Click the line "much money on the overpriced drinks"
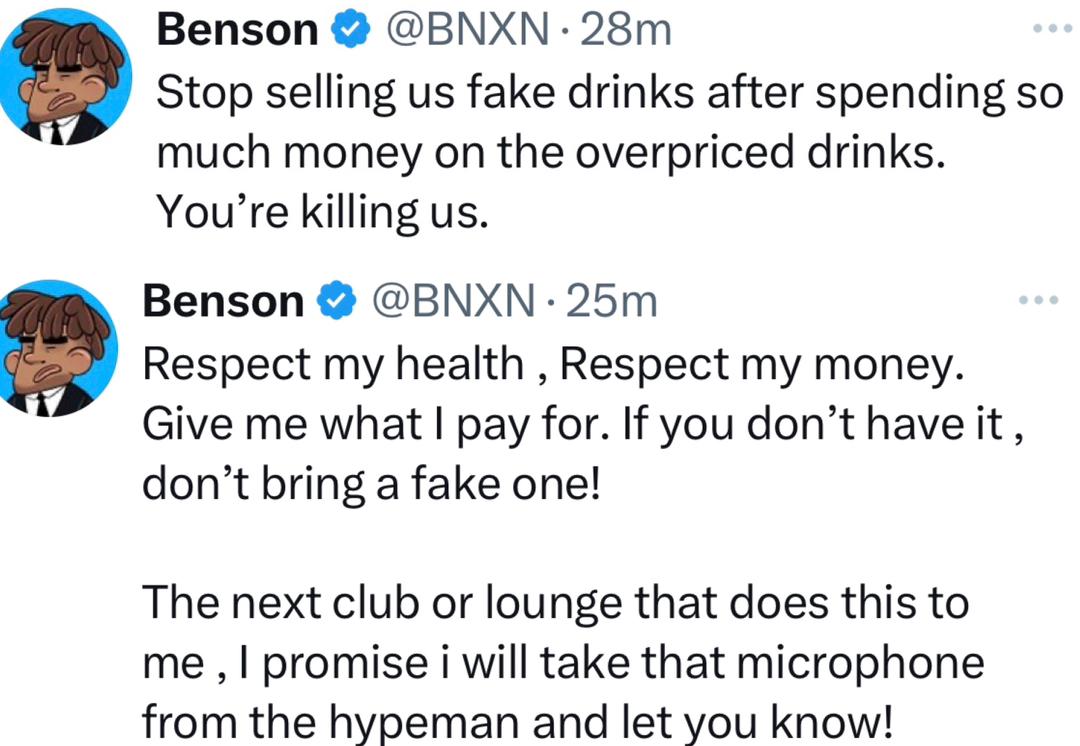Screen dimensions: 1080x746 [x=551, y=152]
